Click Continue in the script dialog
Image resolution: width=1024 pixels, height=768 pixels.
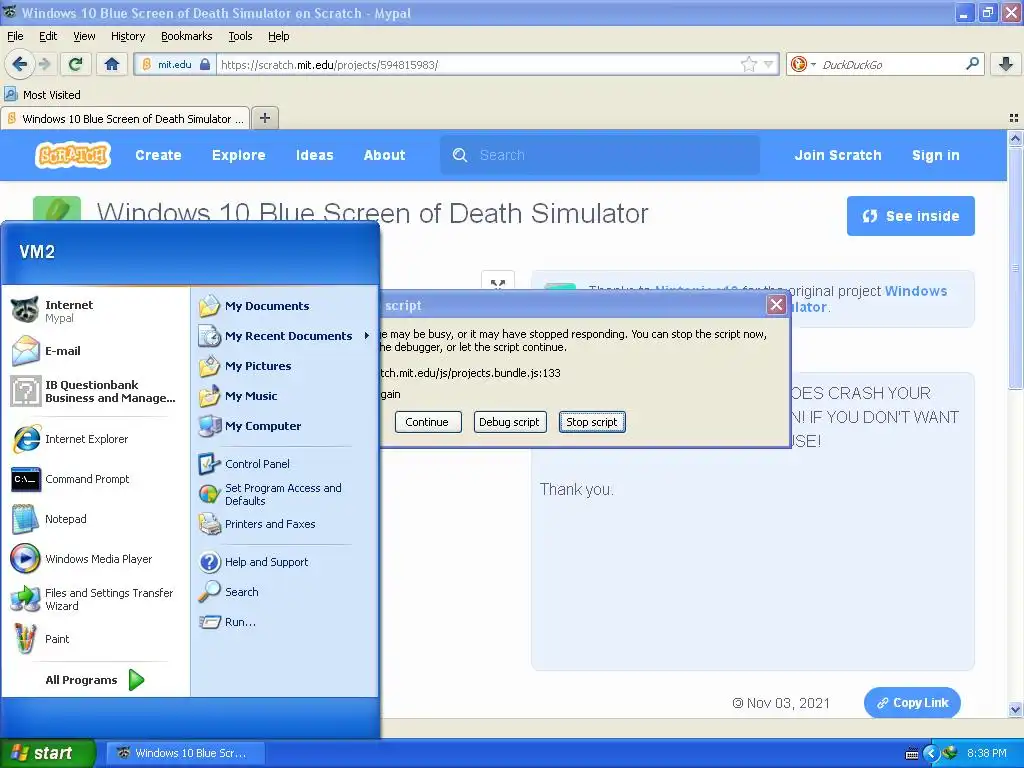point(427,422)
